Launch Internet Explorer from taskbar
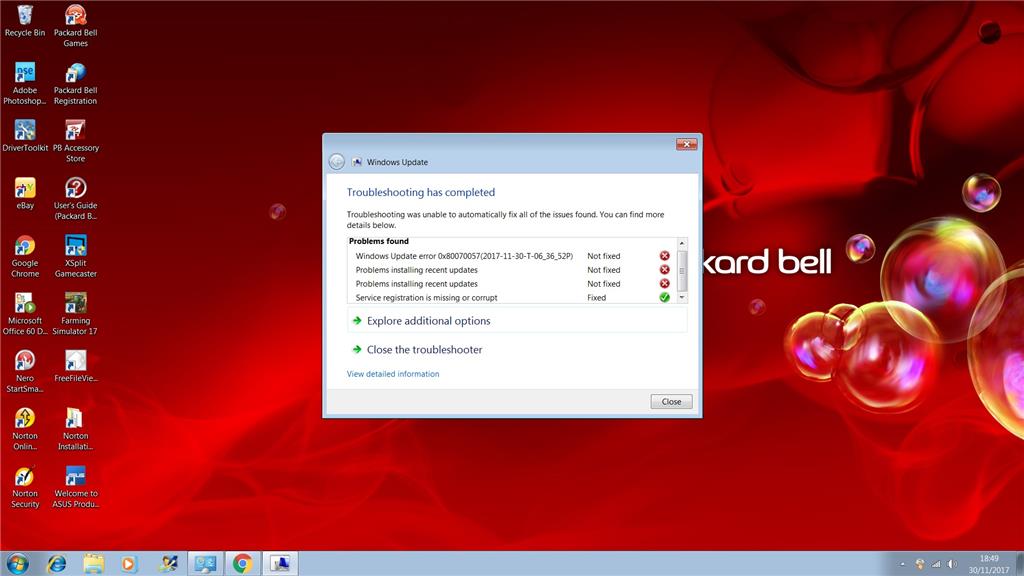 click(x=57, y=563)
